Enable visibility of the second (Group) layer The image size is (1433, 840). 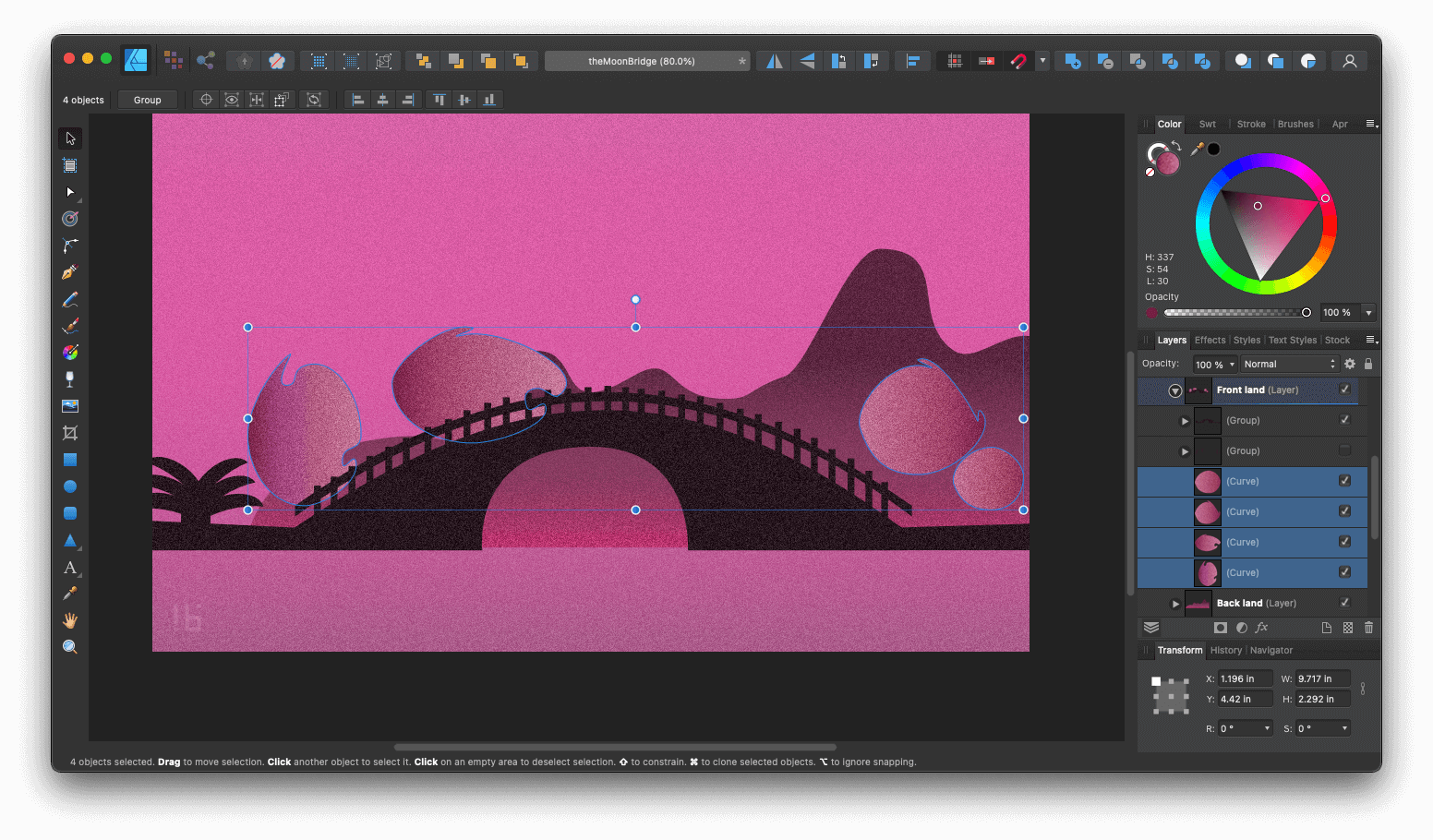[1344, 450]
